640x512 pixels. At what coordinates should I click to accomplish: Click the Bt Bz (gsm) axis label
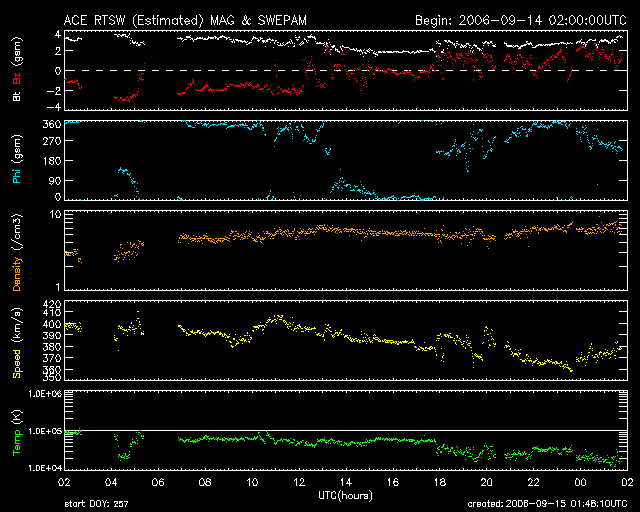(x=17, y=69)
